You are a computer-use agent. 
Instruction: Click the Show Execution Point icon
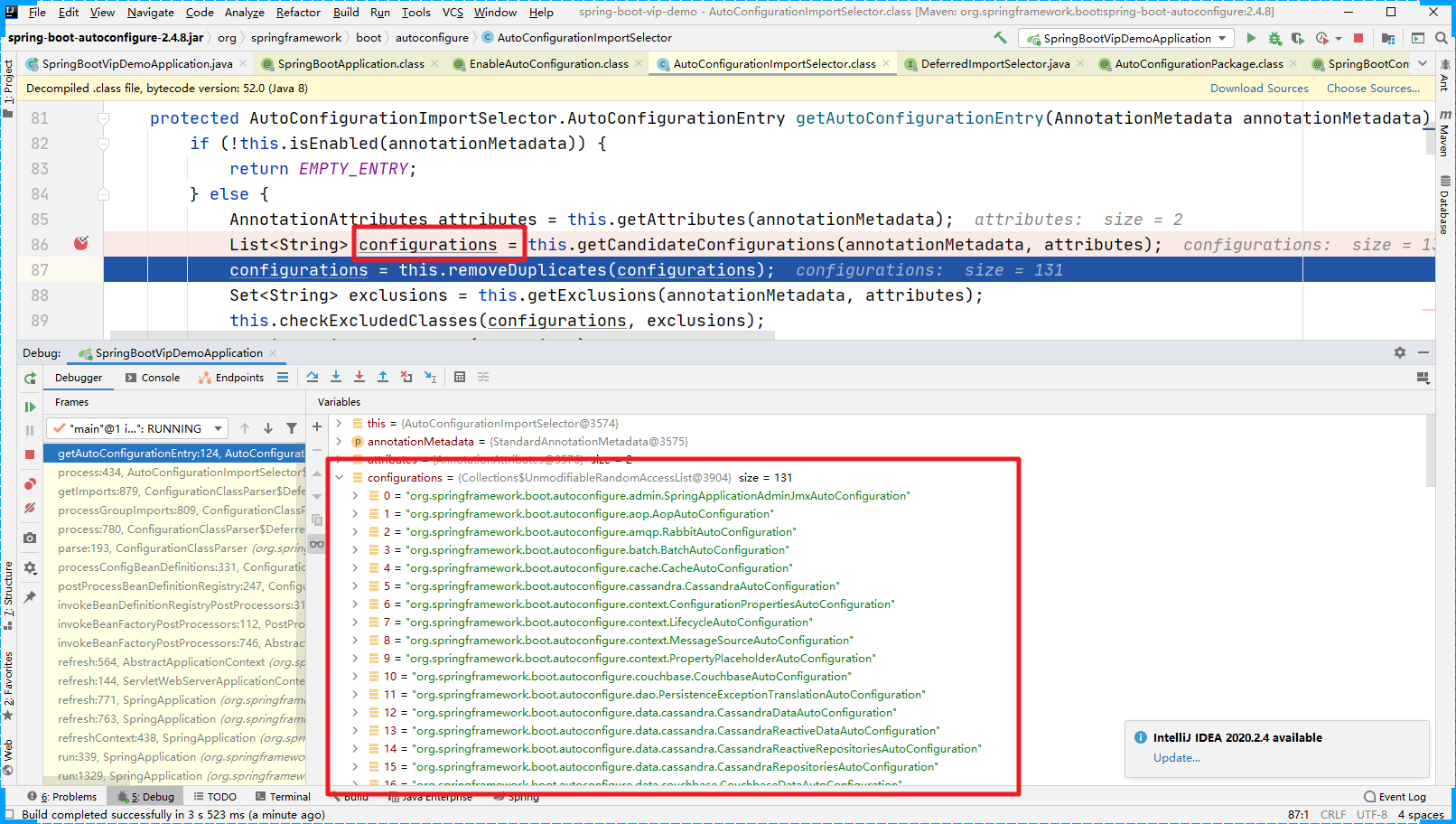pos(283,377)
